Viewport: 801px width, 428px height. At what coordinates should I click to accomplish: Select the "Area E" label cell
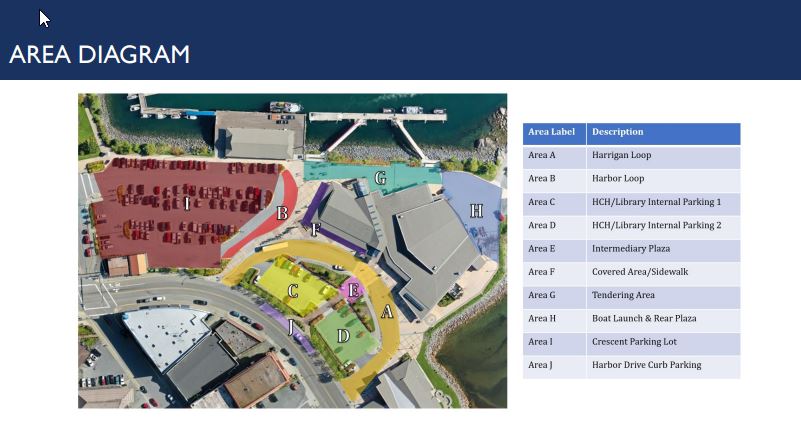click(542, 249)
